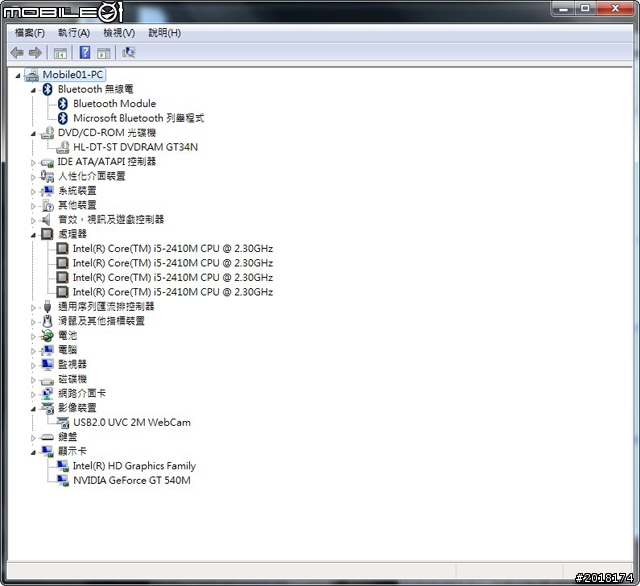Select the Microsoft Bluetooth 列舉程式 entry

(x=138, y=118)
